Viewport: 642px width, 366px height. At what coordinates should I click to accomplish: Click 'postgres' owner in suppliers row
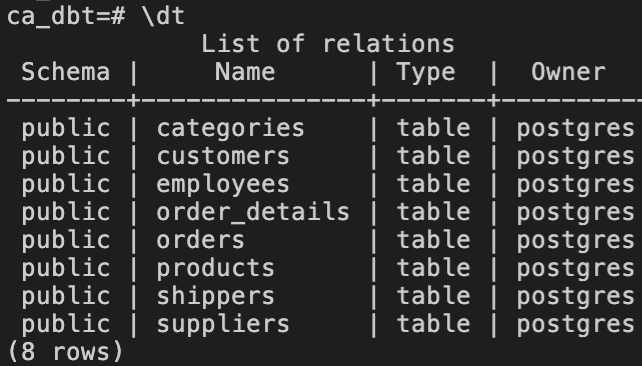click(x=576, y=325)
